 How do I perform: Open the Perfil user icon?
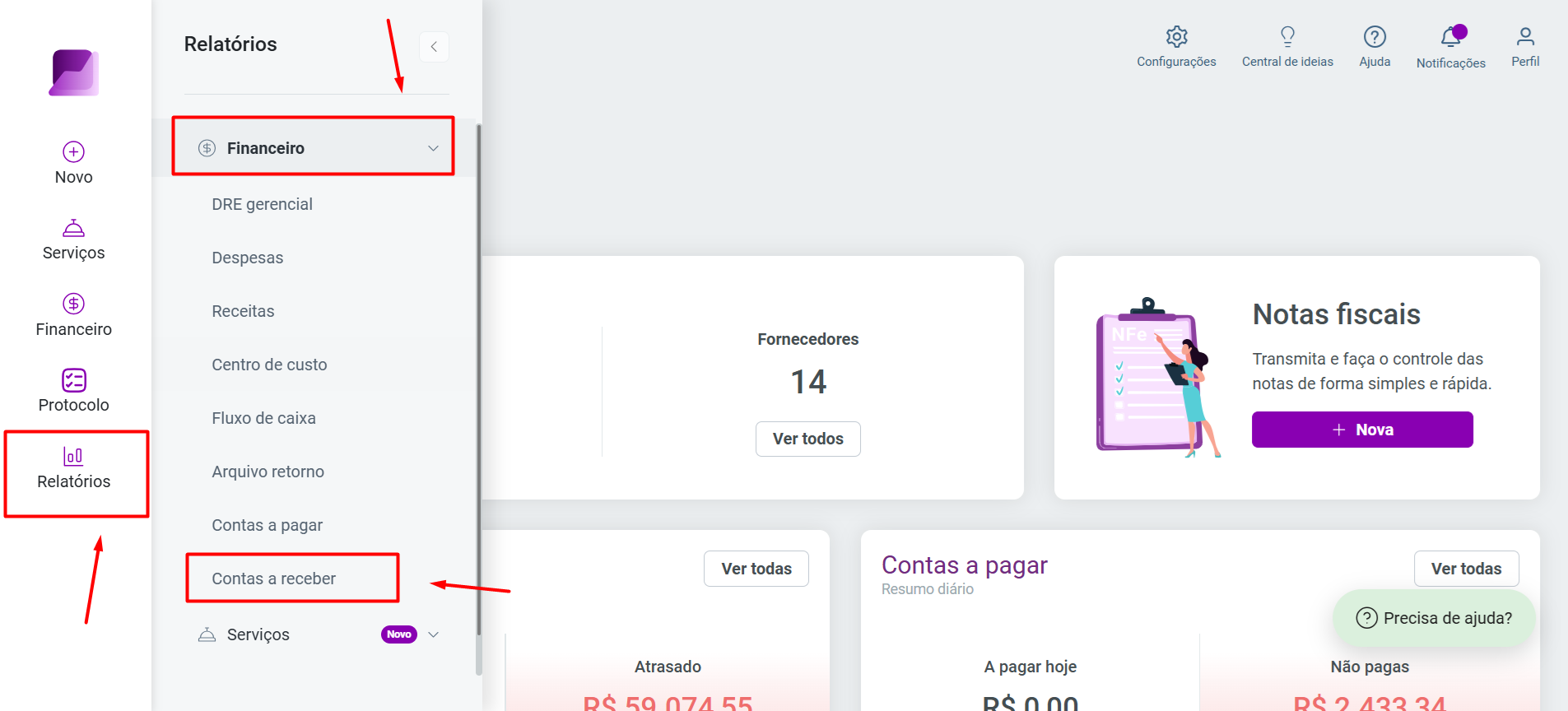click(1525, 36)
